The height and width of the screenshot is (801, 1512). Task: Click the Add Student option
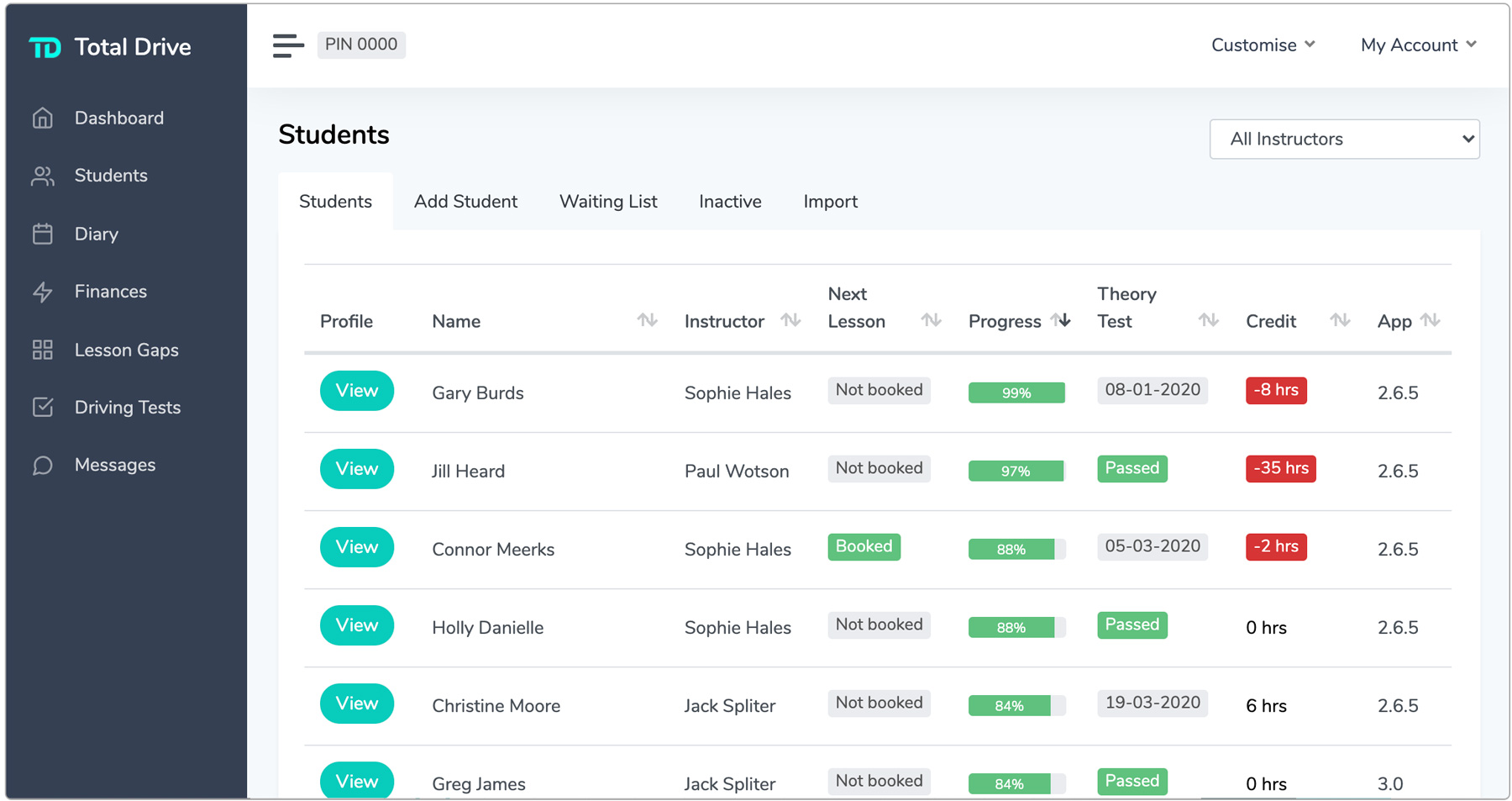pos(465,201)
